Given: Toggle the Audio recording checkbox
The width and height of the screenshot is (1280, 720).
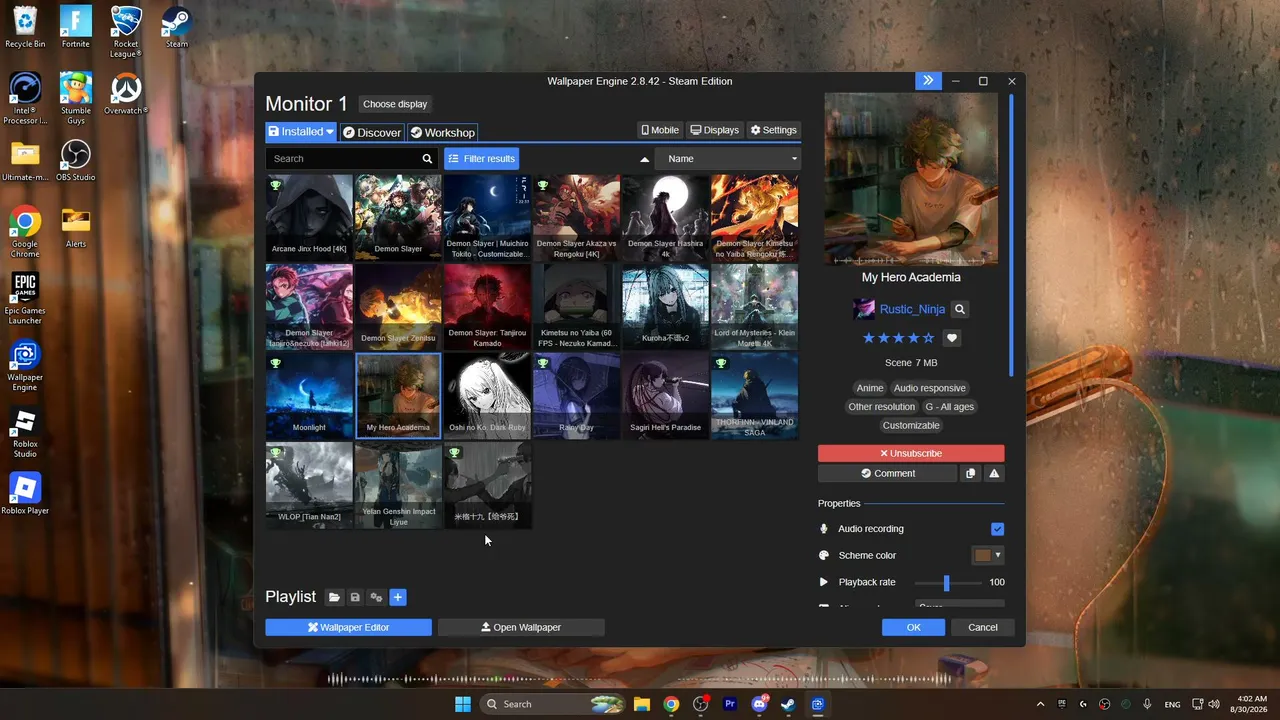Looking at the screenshot, I should coord(997,529).
